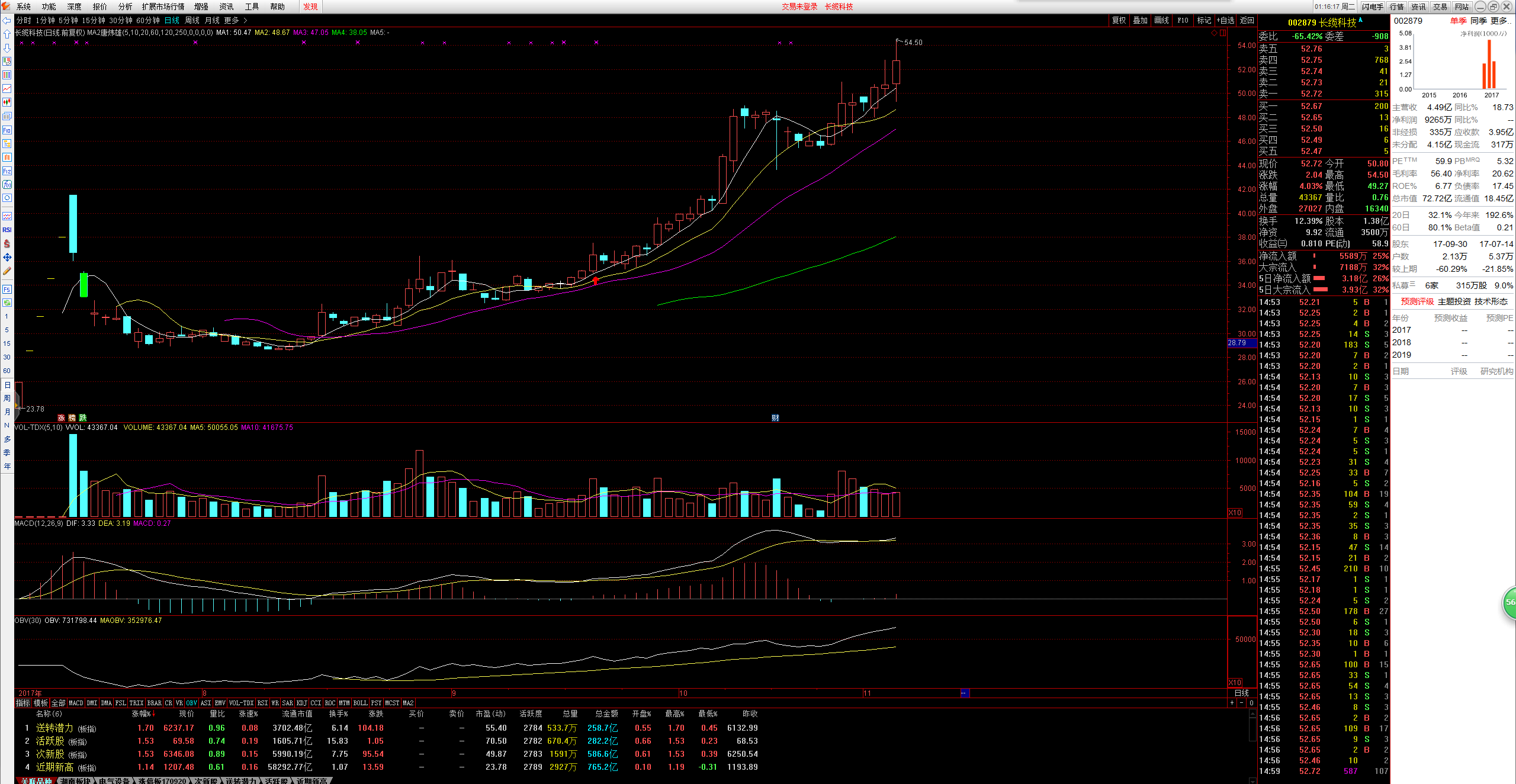Open the candlestick chart icon in sidebar
Screen dimensions: 1516x784
(7, 102)
